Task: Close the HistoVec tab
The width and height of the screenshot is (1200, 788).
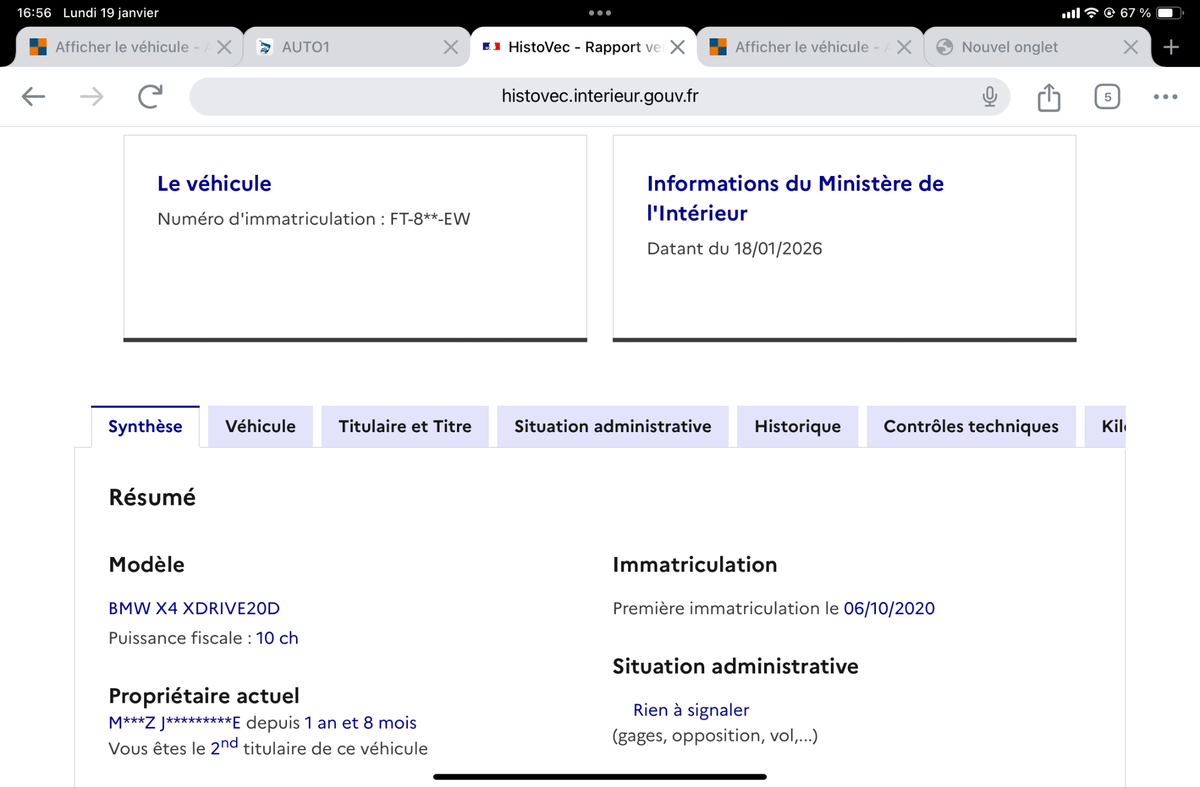Action: [x=677, y=47]
